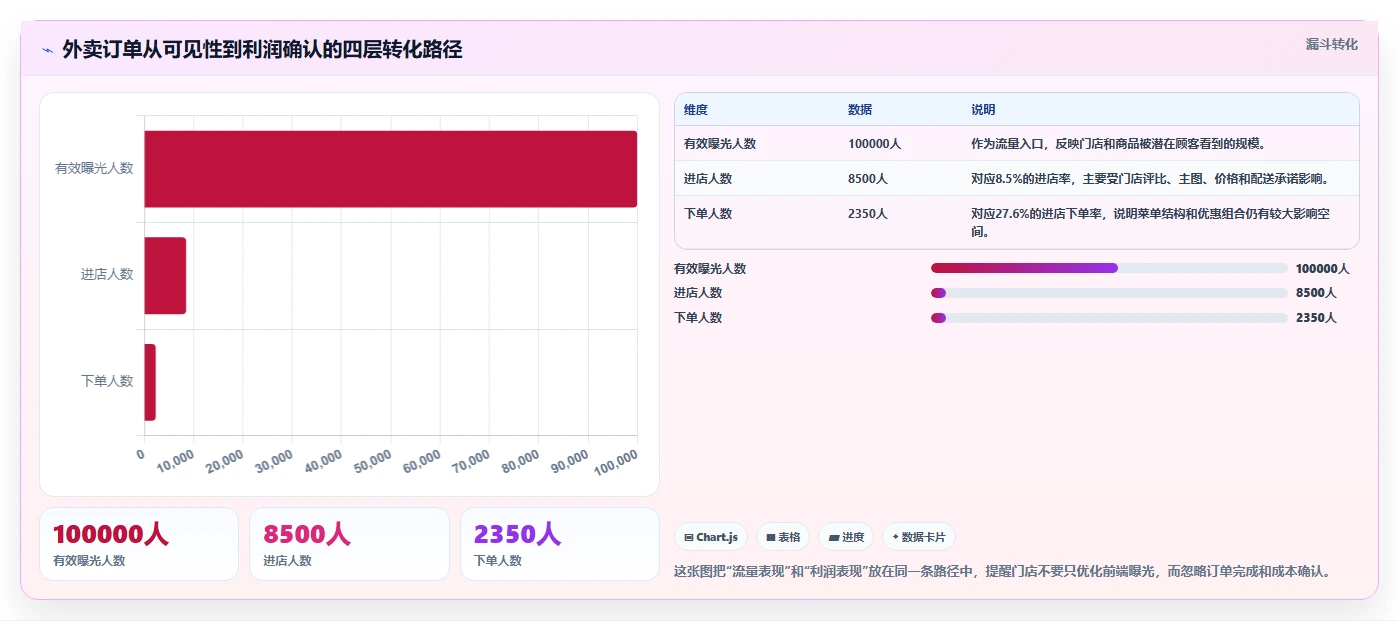Click the 2350人 data card
This screenshot has height=621, width=1399.
(560, 544)
